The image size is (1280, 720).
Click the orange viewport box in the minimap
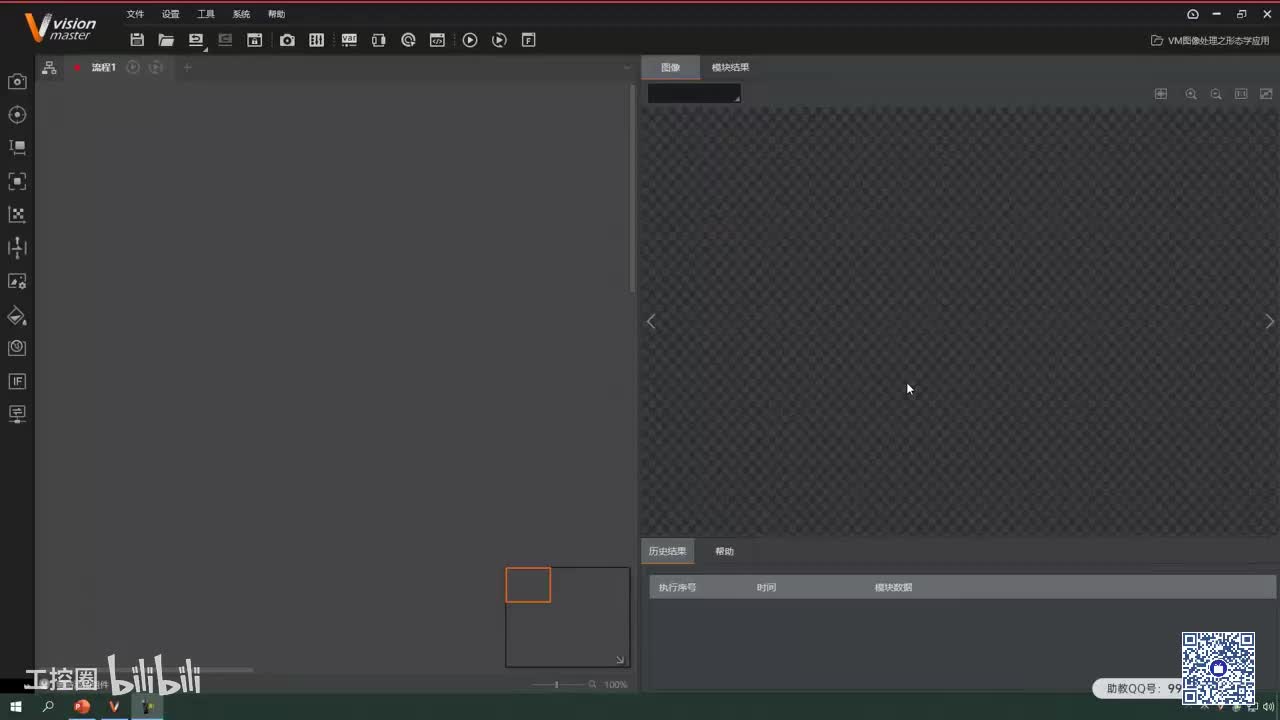(528, 585)
